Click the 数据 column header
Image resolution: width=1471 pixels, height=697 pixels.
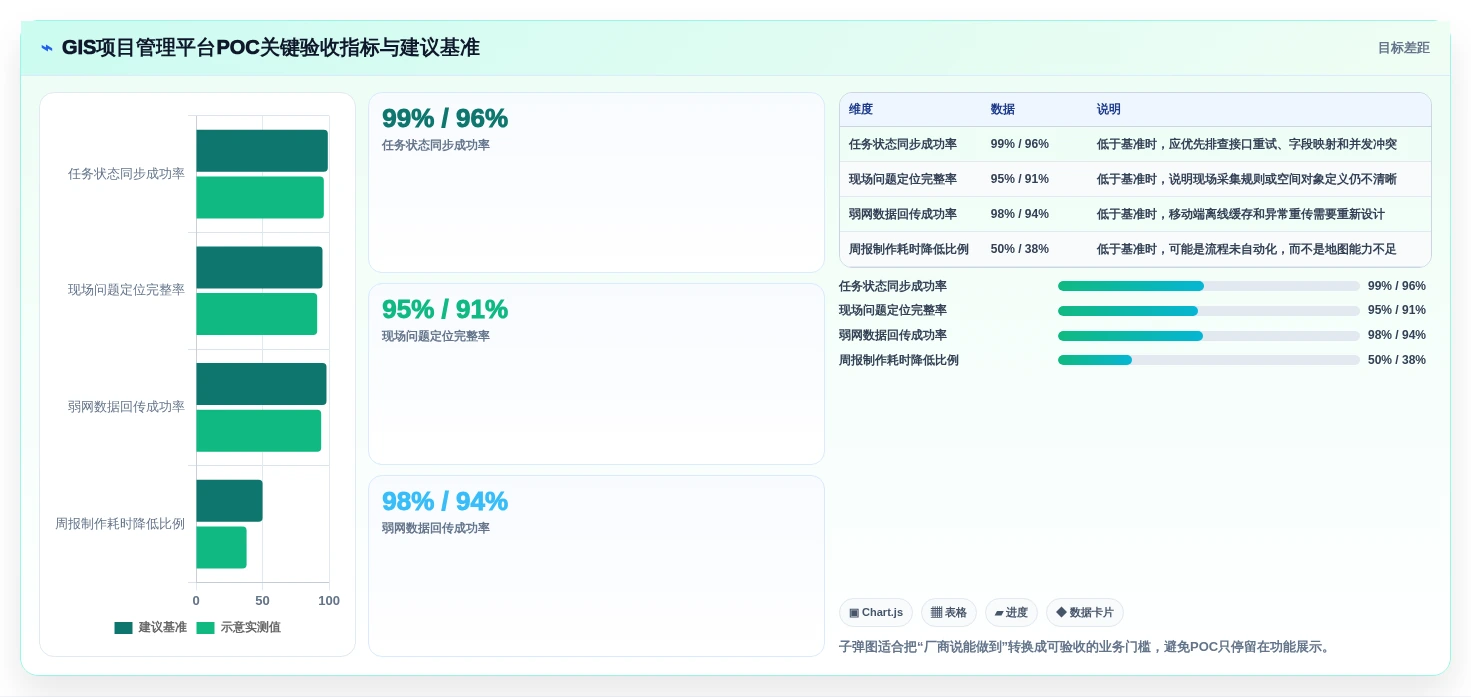pos(1003,110)
